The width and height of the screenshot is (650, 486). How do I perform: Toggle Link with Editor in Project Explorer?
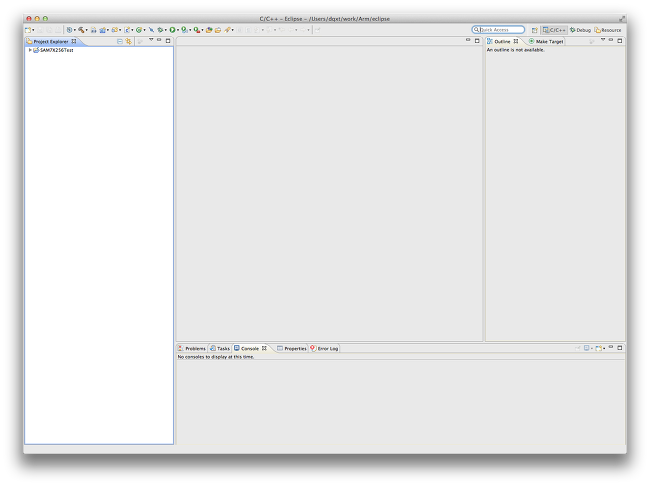[129, 41]
